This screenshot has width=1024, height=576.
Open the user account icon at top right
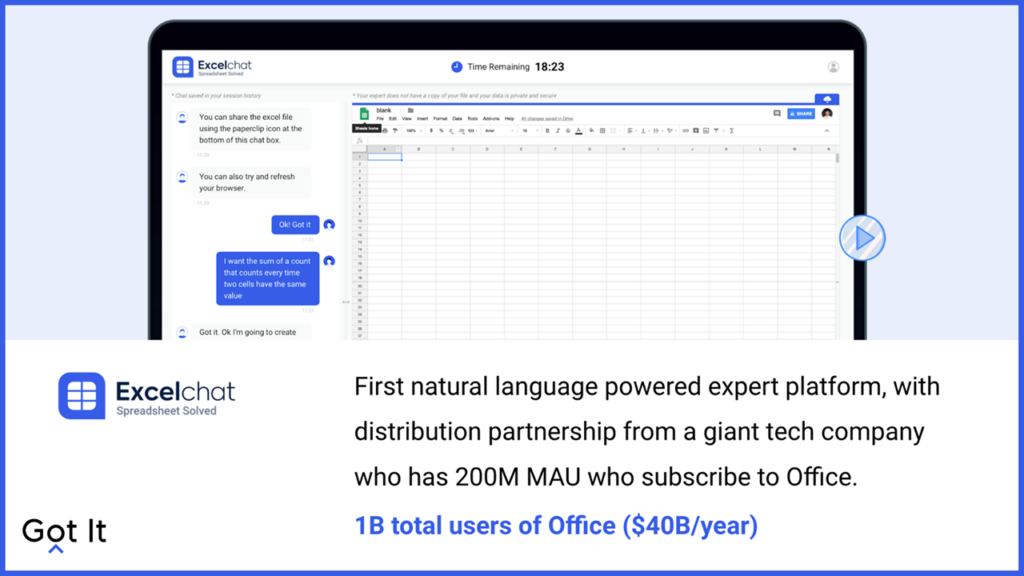pos(833,67)
